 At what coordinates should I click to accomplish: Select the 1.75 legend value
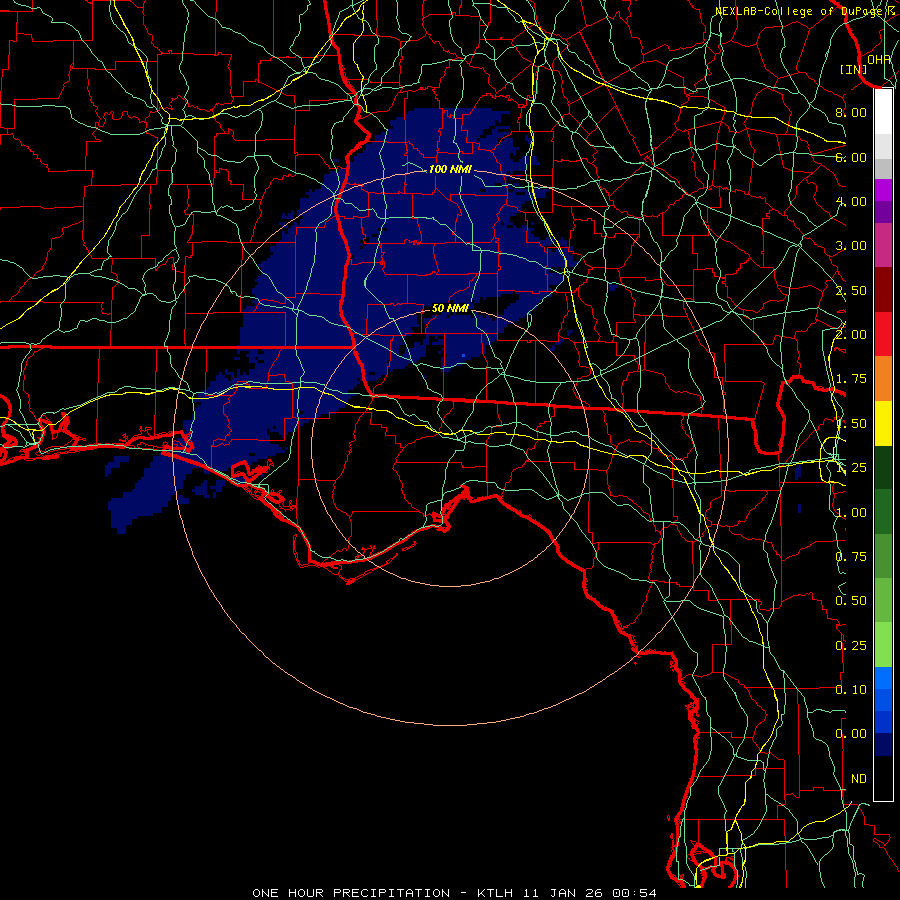coord(851,379)
